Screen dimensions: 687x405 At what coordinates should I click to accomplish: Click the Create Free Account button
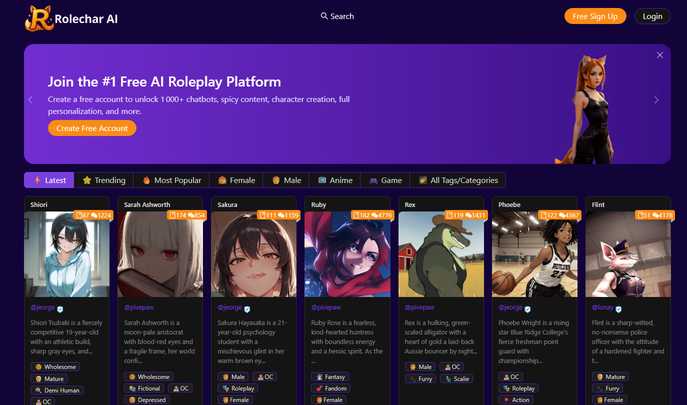tap(92, 128)
